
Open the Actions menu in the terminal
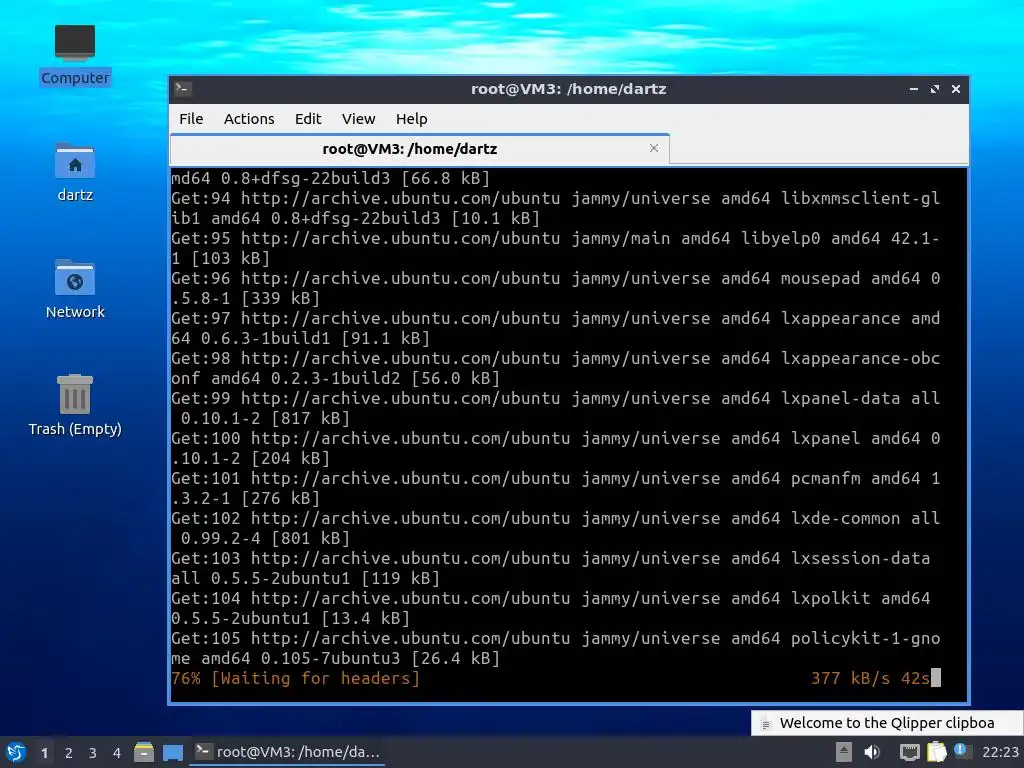[x=249, y=119]
